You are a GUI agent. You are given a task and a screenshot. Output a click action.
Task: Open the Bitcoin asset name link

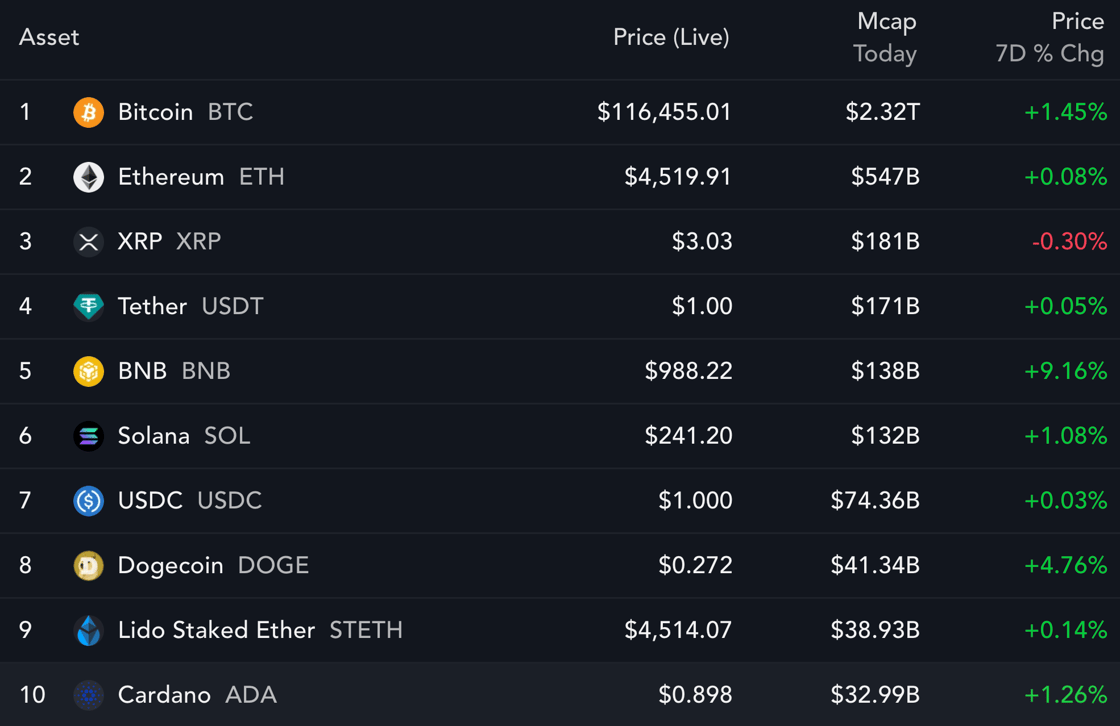[155, 112]
